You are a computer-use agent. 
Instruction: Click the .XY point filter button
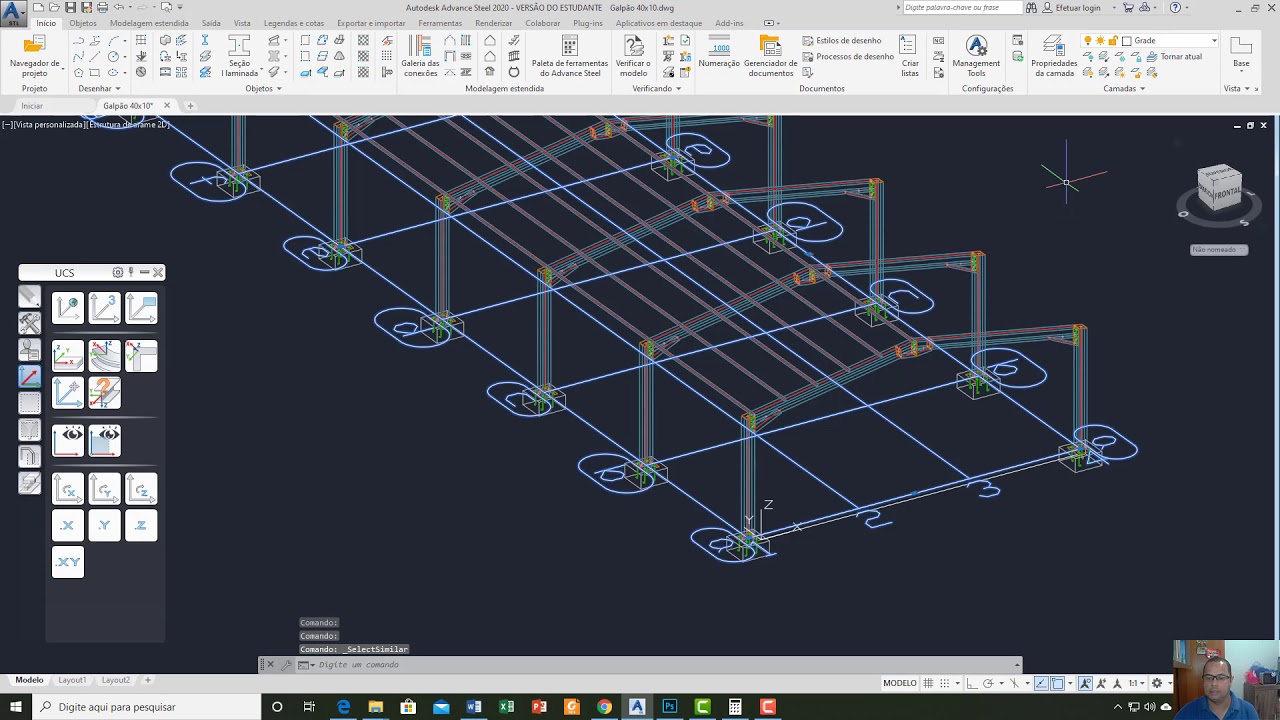click(x=68, y=562)
